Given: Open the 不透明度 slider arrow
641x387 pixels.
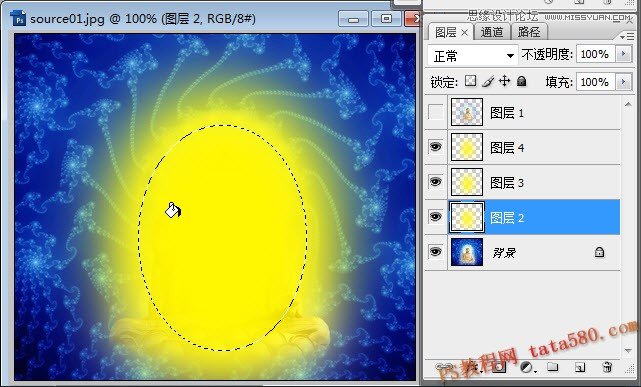Looking at the screenshot, I should click(623, 54).
